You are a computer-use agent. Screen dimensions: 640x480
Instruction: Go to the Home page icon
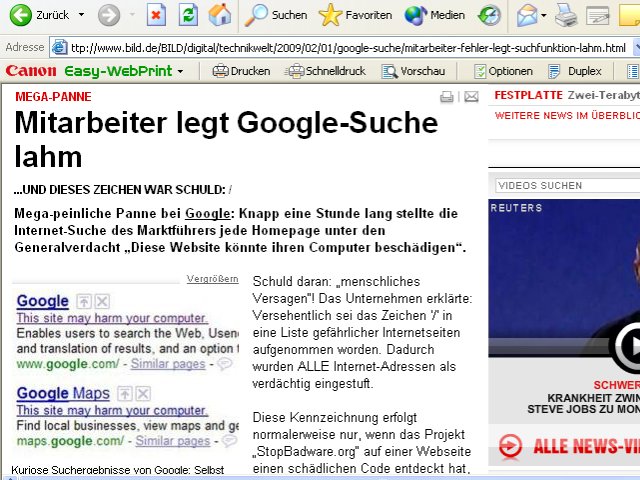pos(220,15)
